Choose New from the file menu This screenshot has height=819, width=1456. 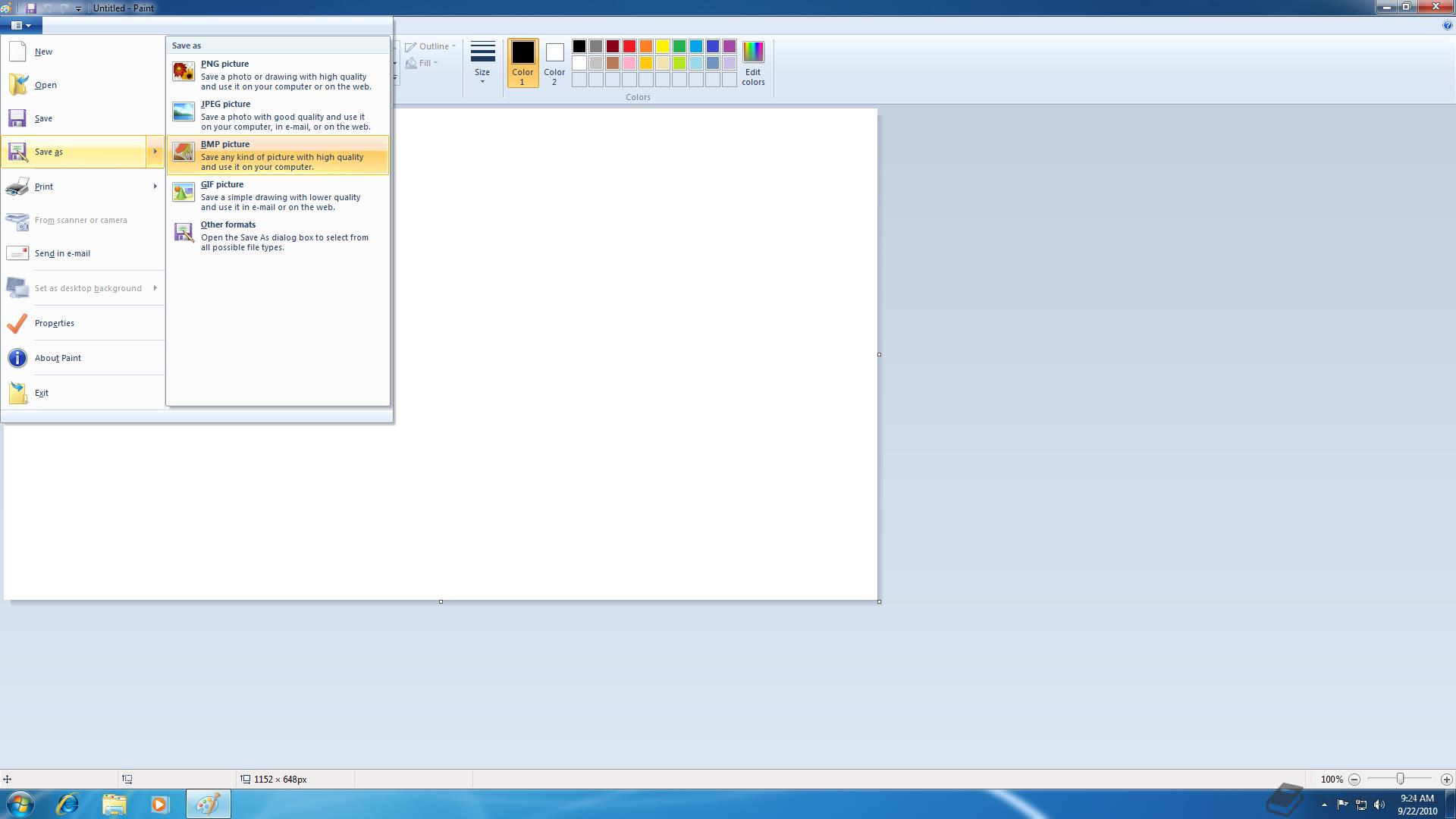(83, 52)
